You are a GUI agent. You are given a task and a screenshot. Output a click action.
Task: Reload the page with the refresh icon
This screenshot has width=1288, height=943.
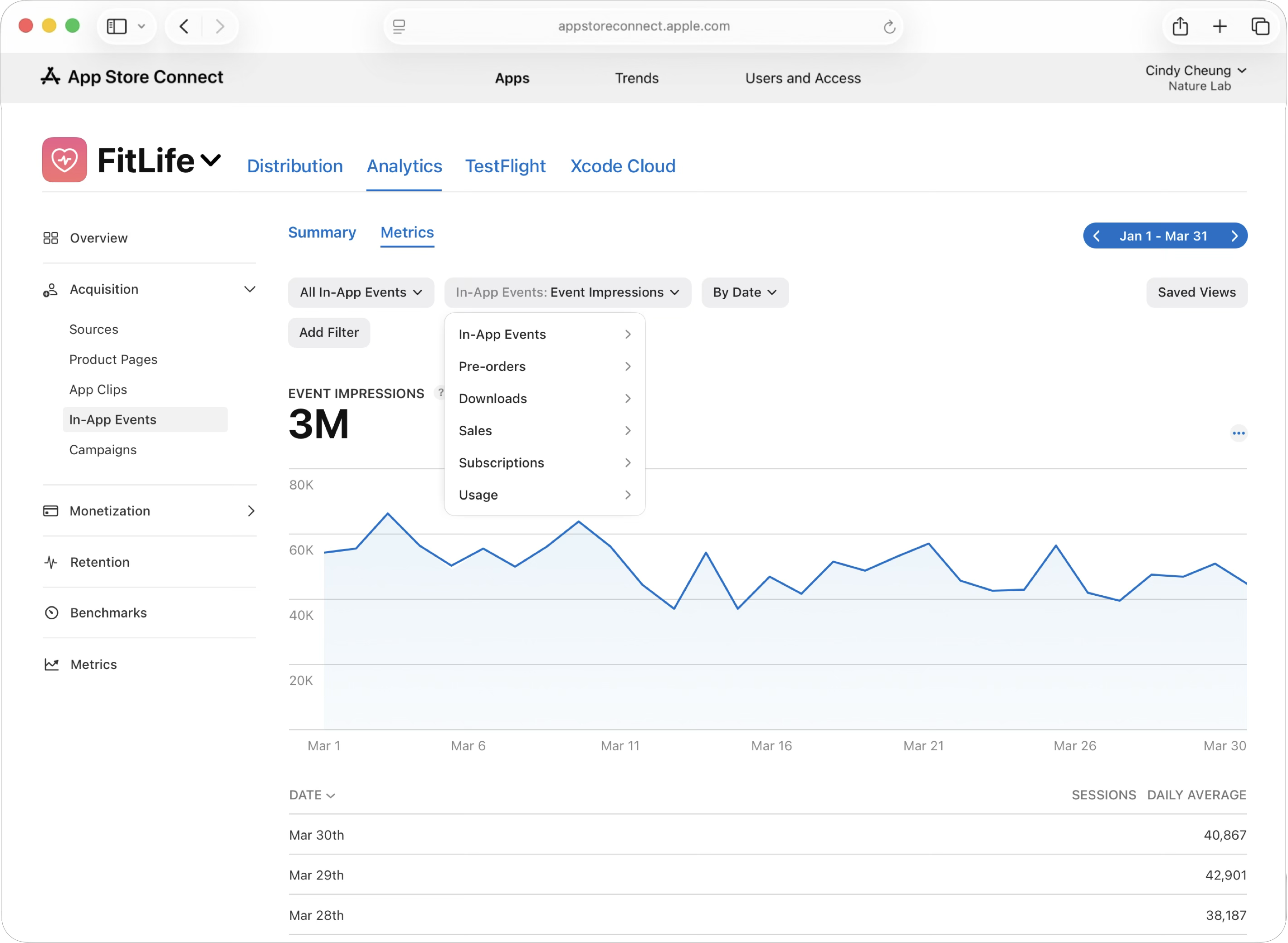click(x=889, y=27)
